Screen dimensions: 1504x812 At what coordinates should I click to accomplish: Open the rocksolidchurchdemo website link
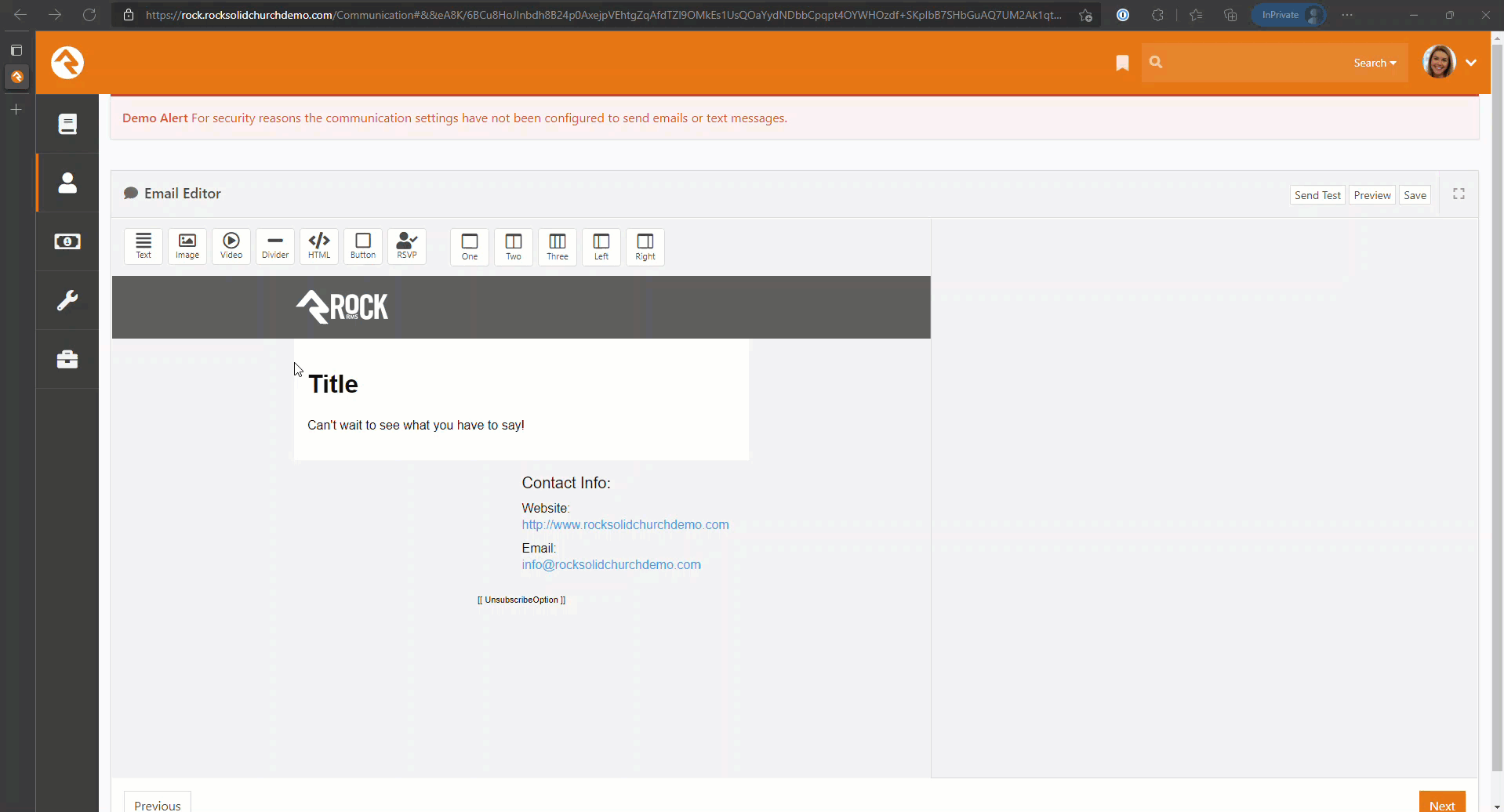pyautogui.click(x=625, y=524)
